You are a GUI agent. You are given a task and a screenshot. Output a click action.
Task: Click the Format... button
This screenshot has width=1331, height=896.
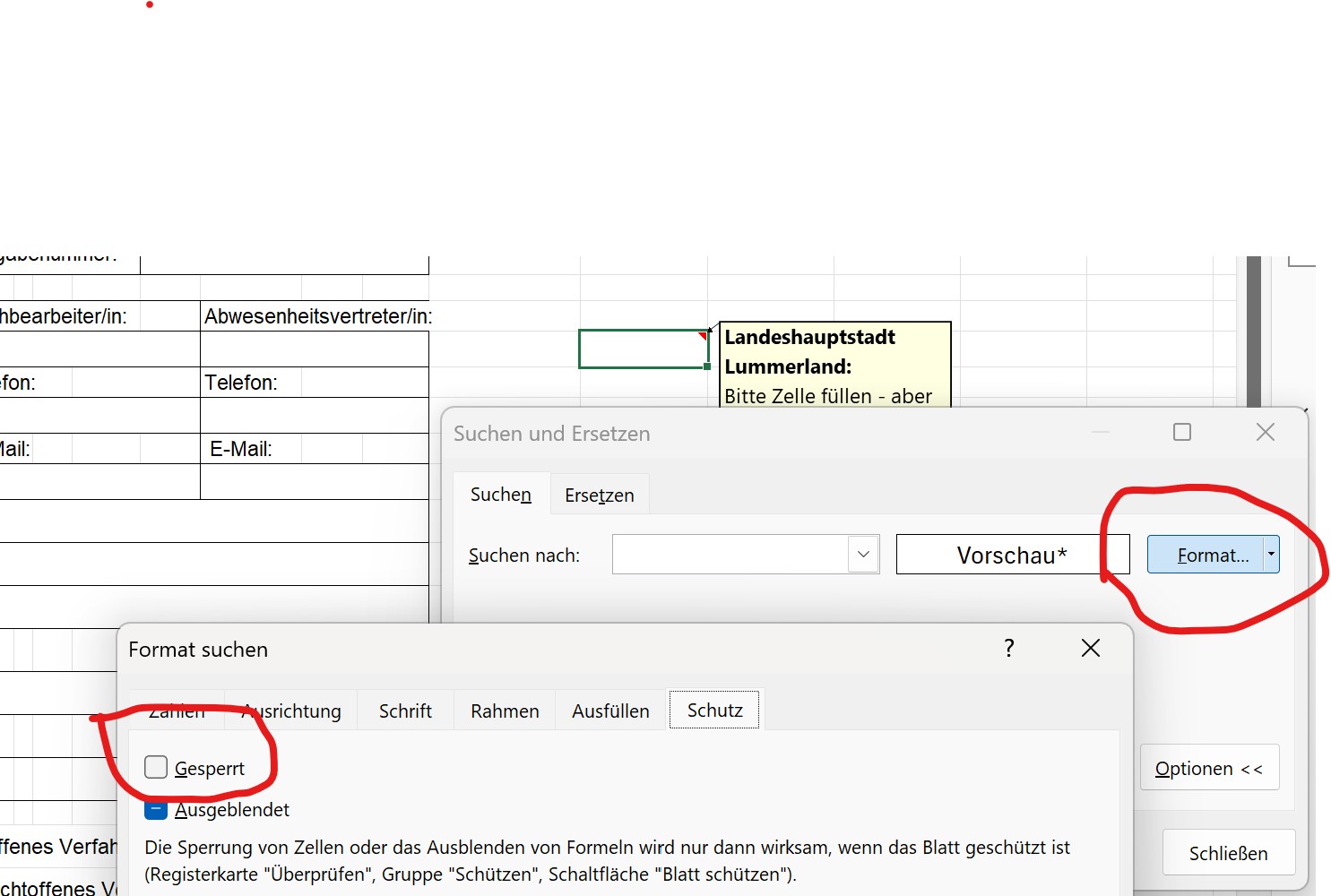[x=1206, y=556]
